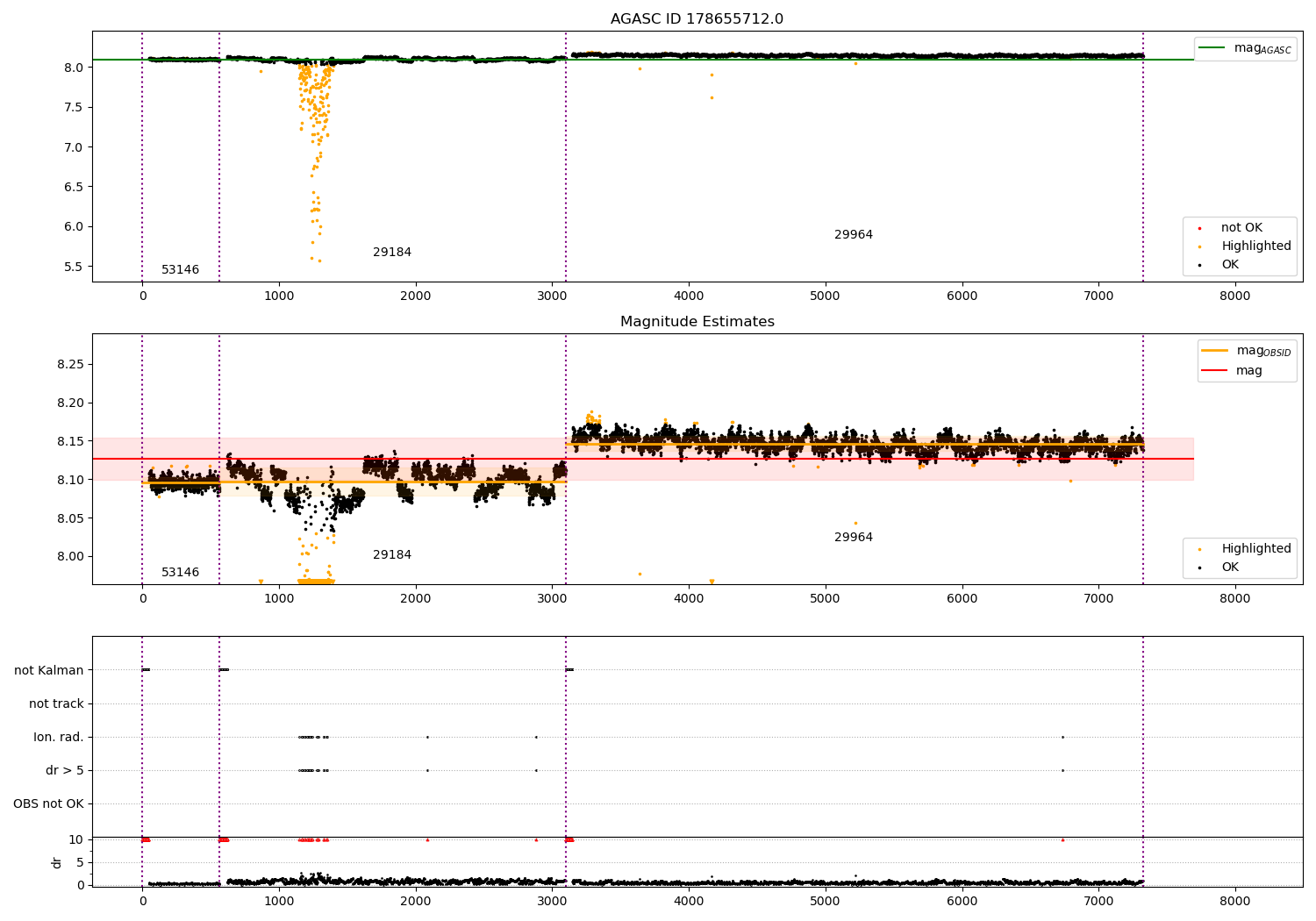Viewport: 1316px width, 921px height.
Task: Click the green line sample in mag AGASC legend
Action: coord(1212,48)
